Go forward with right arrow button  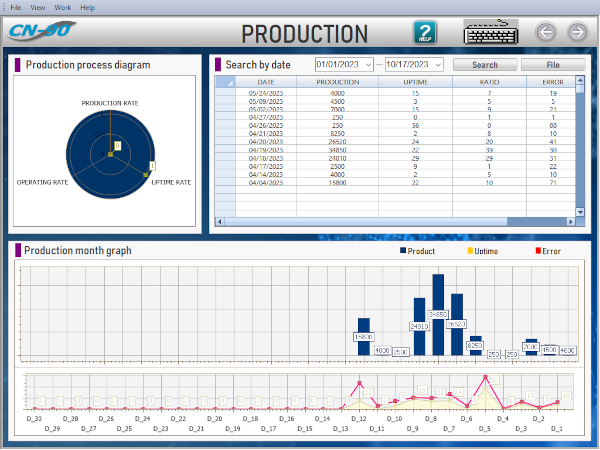point(577,32)
